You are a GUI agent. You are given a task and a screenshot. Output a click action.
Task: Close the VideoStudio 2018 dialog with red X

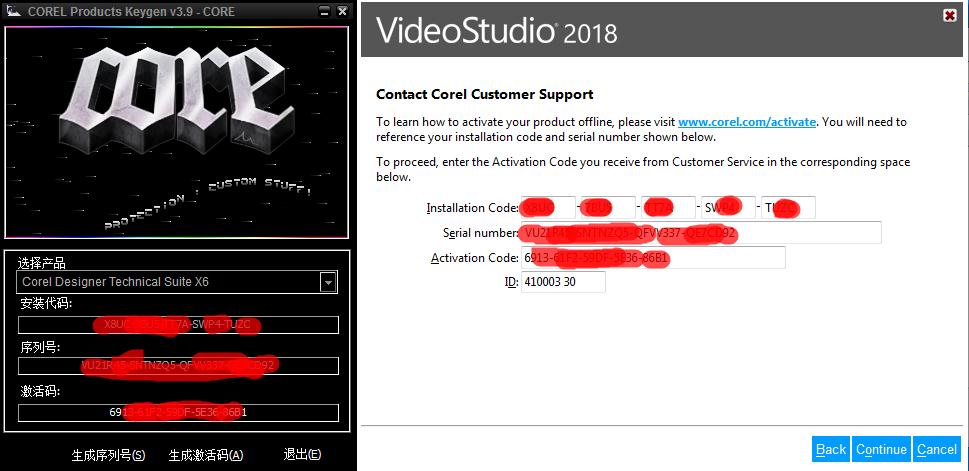(x=950, y=16)
